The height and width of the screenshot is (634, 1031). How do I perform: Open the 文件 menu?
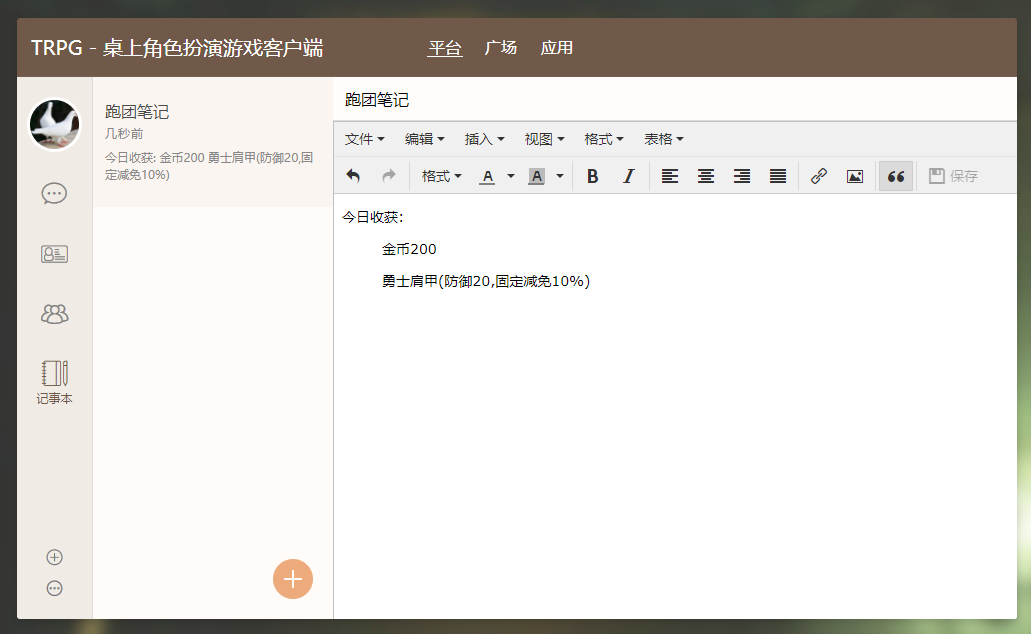click(x=364, y=139)
